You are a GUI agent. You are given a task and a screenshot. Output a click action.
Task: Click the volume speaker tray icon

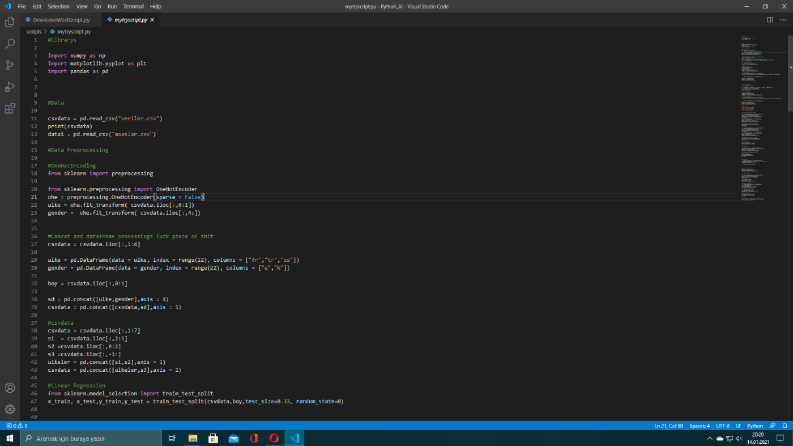739,438
